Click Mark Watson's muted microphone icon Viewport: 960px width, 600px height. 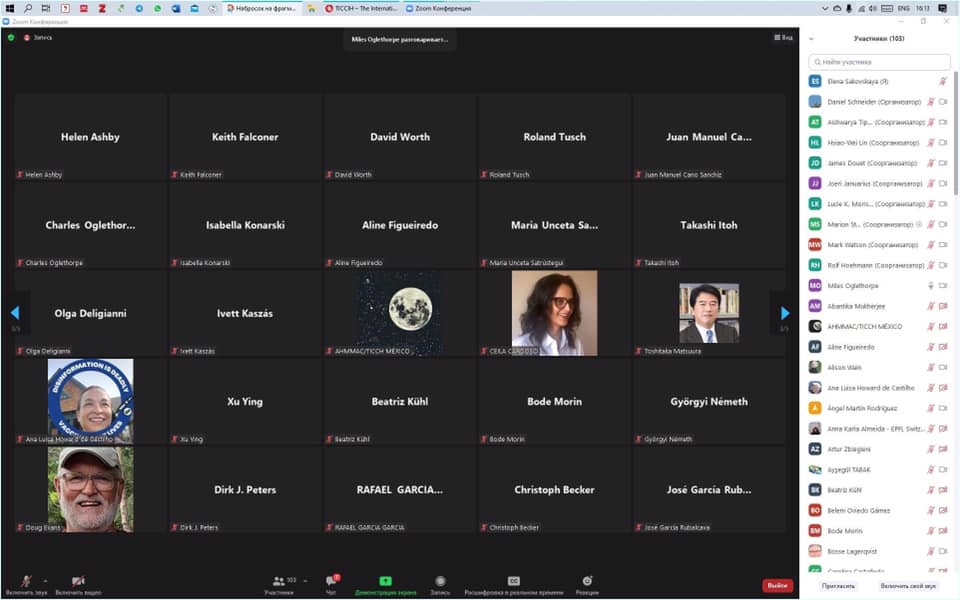pyautogui.click(x=931, y=245)
